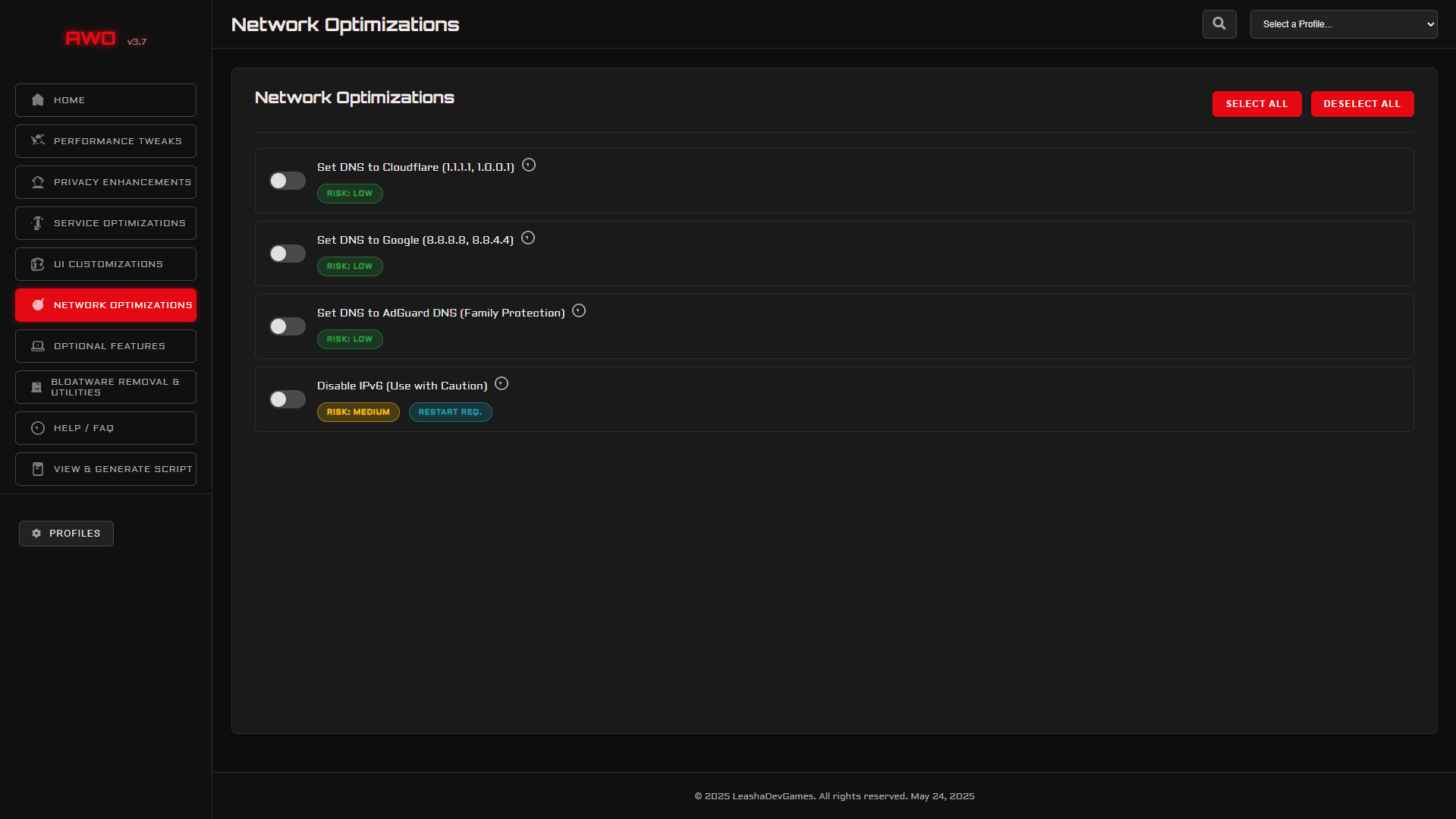
Task: Enable Set DNS to Google toggle
Action: pyautogui.click(x=288, y=254)
